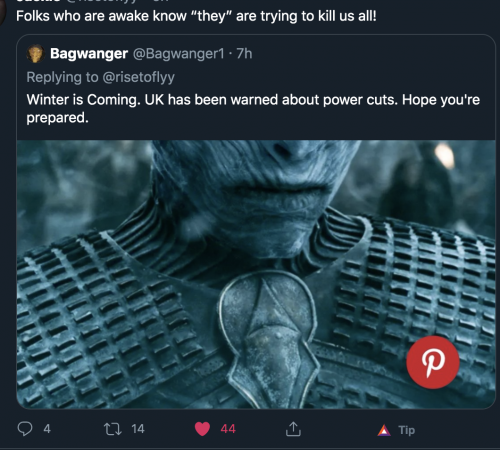Click the "Folks who are awake" tweet text

coord(196,16)
